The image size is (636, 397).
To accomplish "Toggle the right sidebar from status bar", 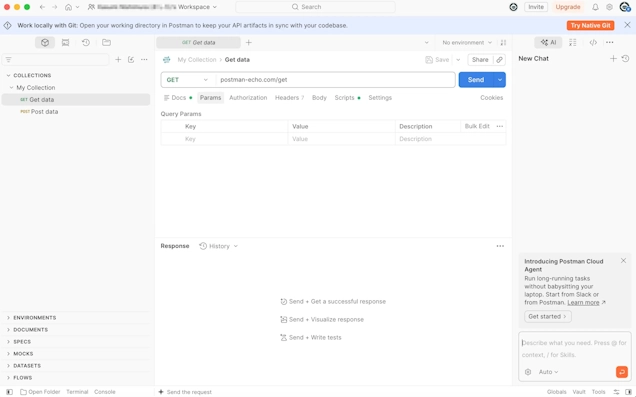I will [628, 392].
